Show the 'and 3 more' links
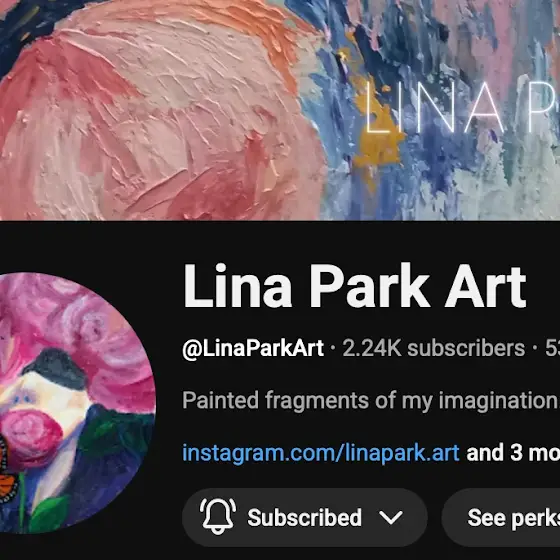Viewport: 560px width, 560px height. coord(513,452)
